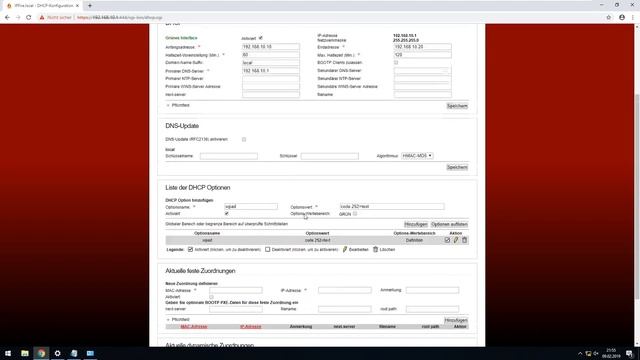Enable BOOTP Clients zulassen checkbox
Viewport: 640px width, 360px height.
[396, 62]
